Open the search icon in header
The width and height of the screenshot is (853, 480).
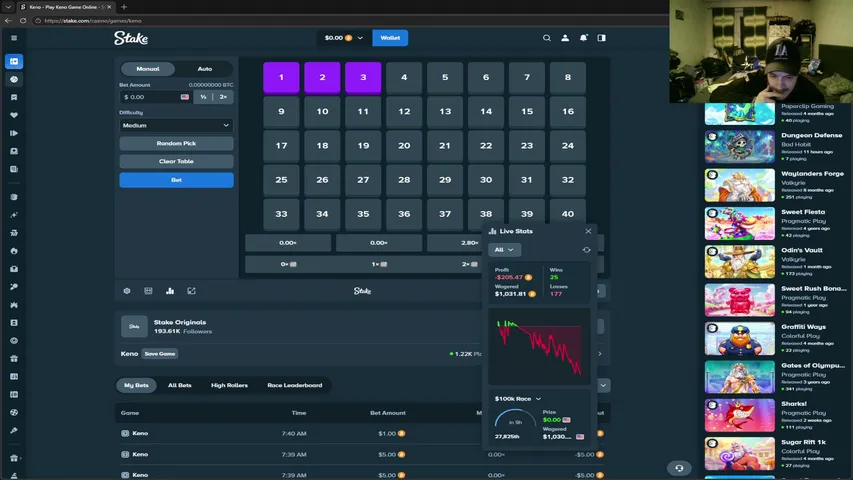tap(547, 38)
